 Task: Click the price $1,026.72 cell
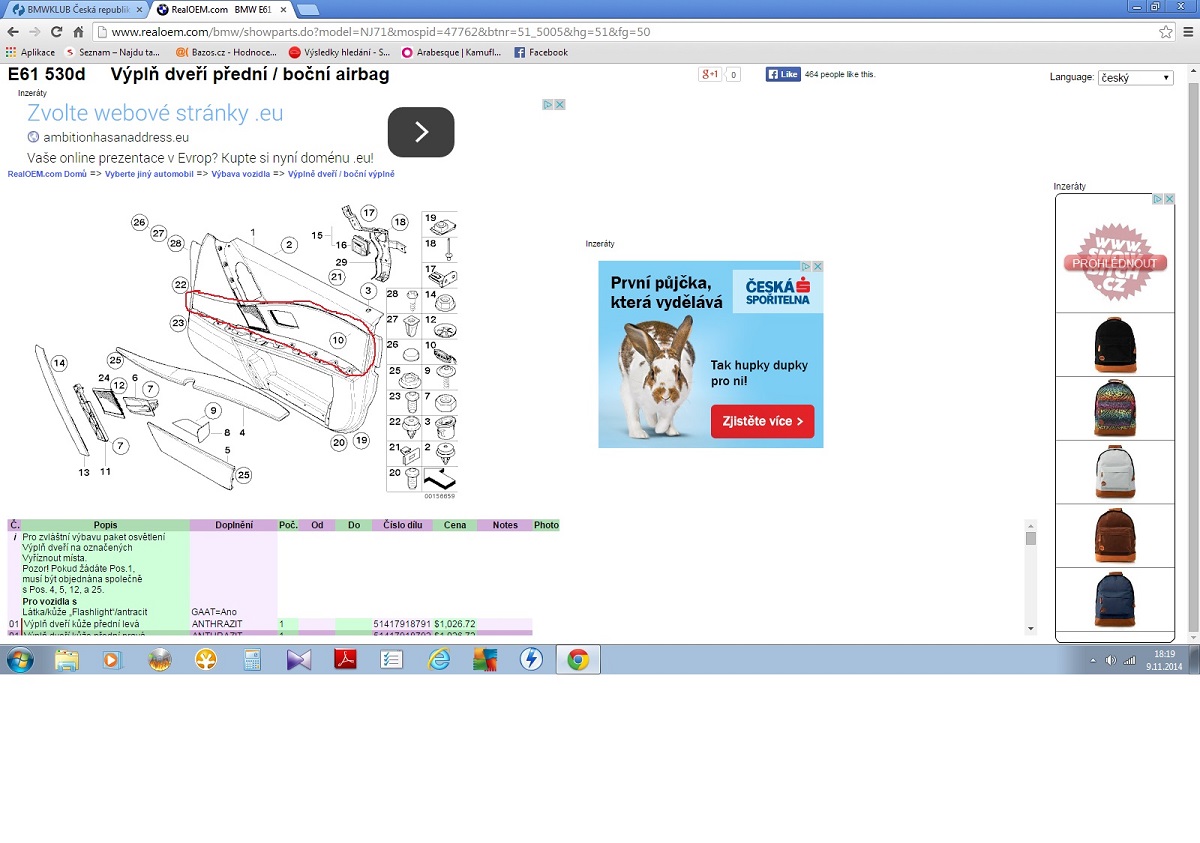click(x=454, y=624)
